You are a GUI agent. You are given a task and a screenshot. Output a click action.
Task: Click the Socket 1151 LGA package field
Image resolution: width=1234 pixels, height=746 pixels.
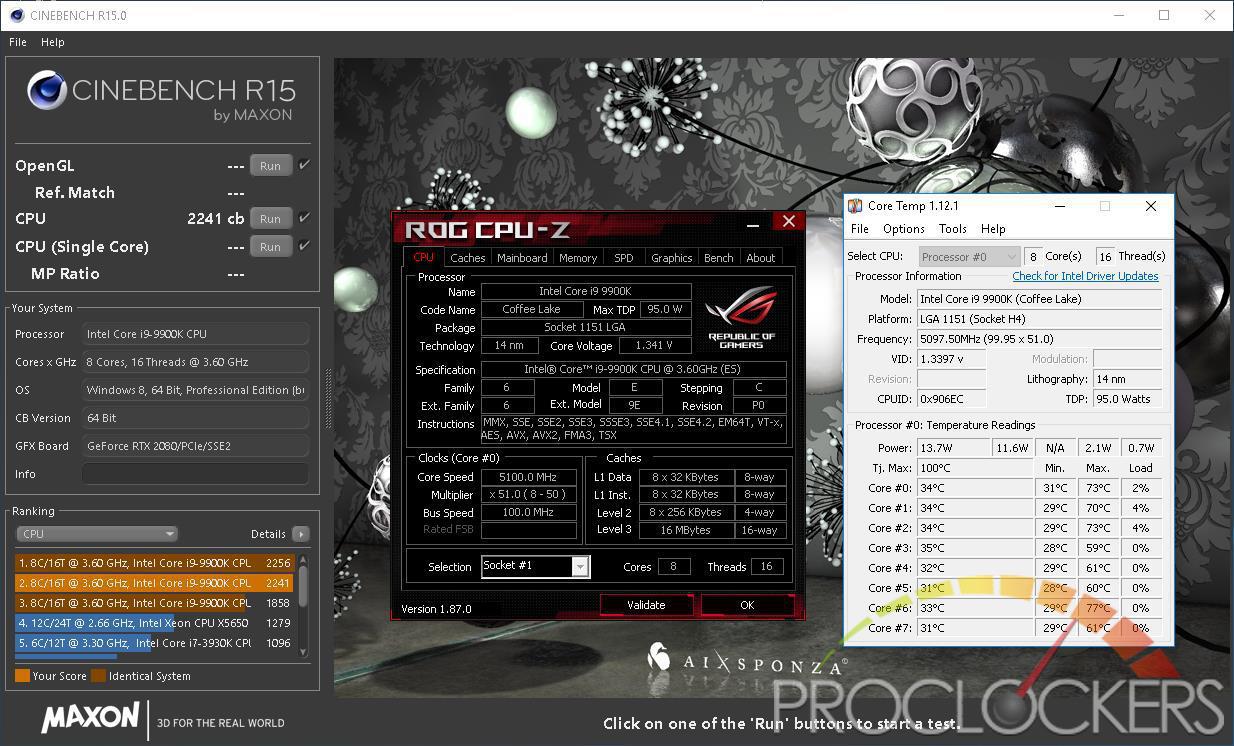[586, 328]
